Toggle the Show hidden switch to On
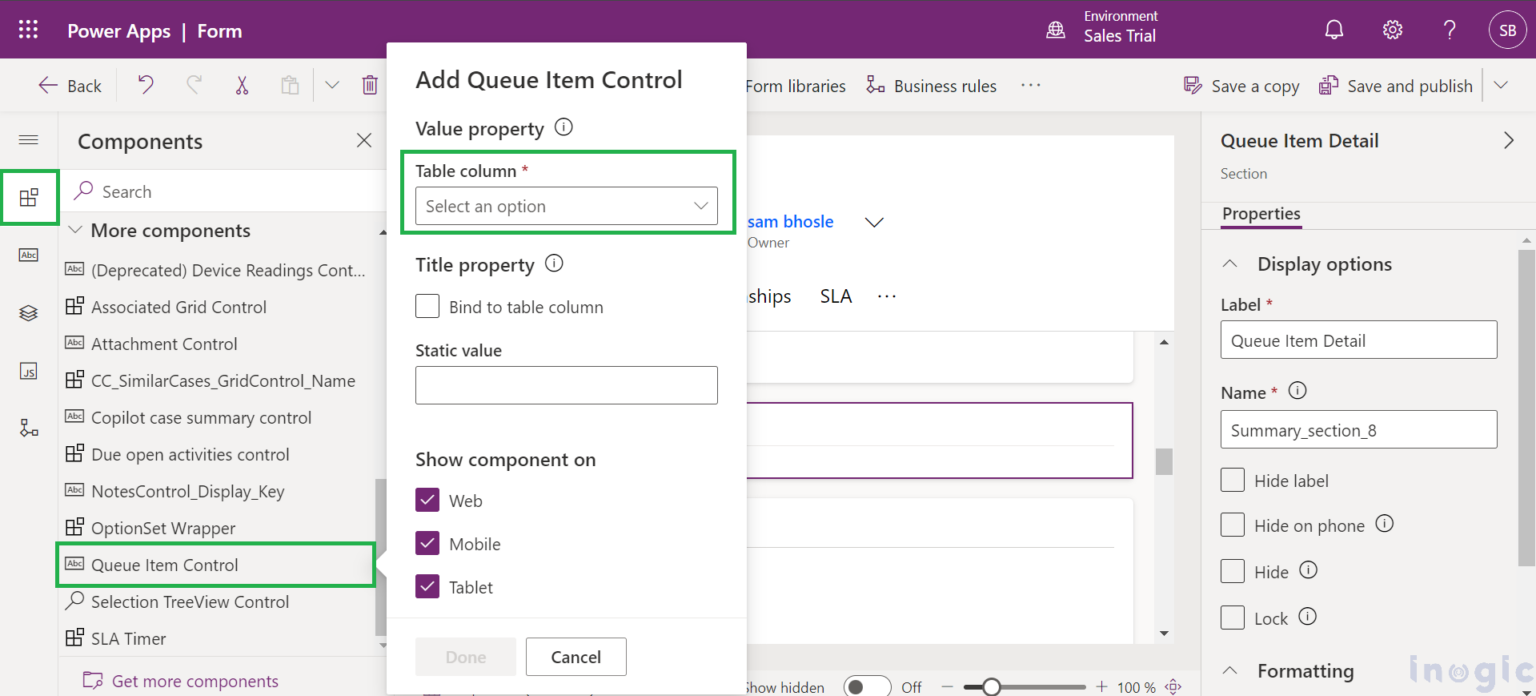 [866, 685]
